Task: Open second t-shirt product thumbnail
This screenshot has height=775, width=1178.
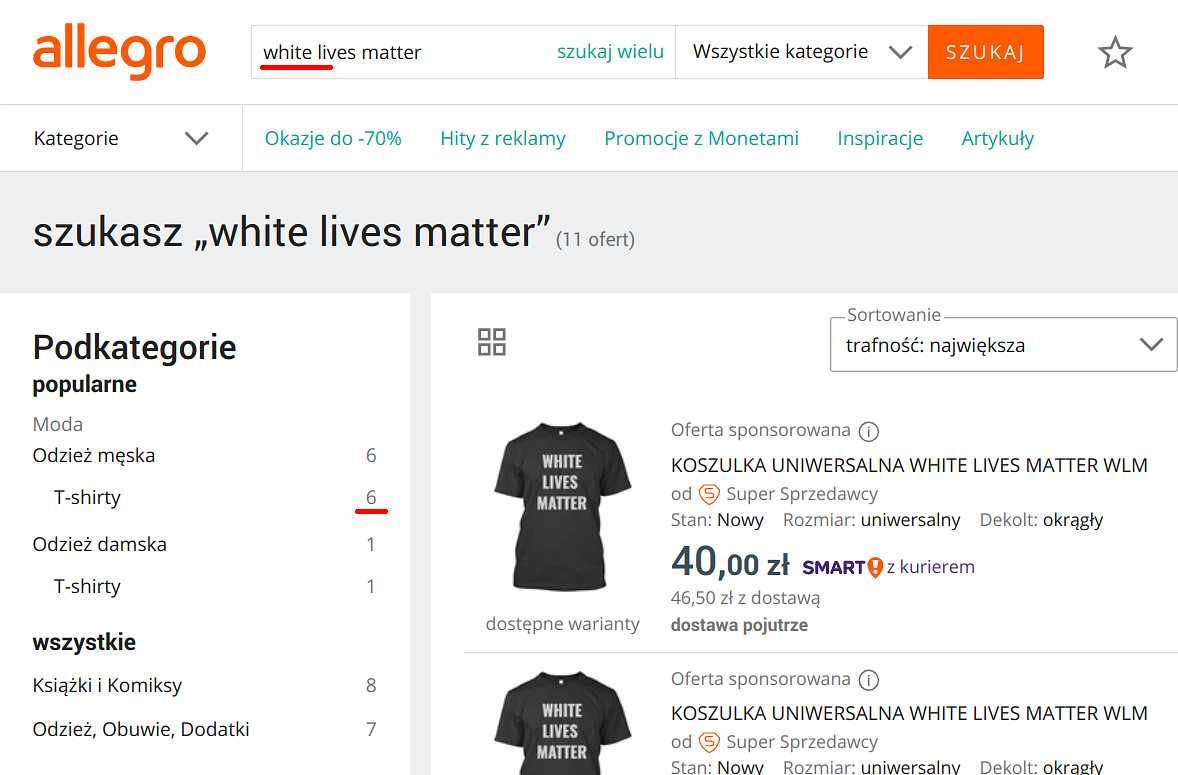Action: coord(562,723)
